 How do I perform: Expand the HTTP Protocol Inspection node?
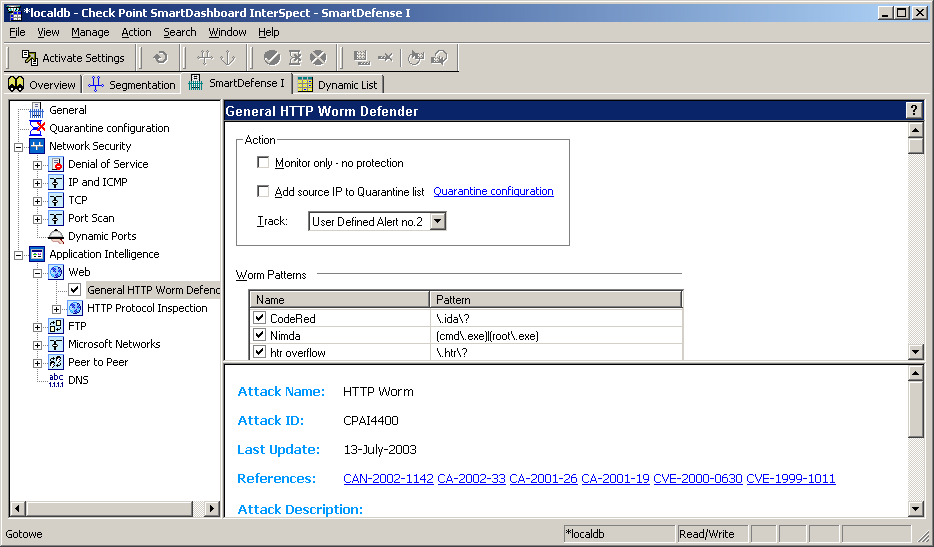pyautogui.click(x=57, y=309)
